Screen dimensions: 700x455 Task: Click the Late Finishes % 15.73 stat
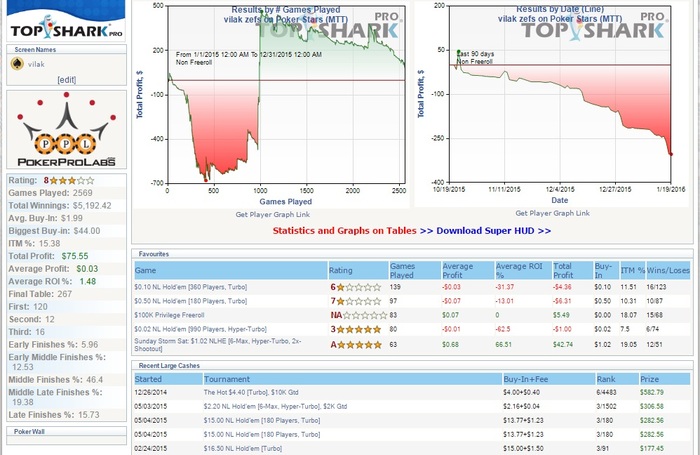click(x=54, y=415)
